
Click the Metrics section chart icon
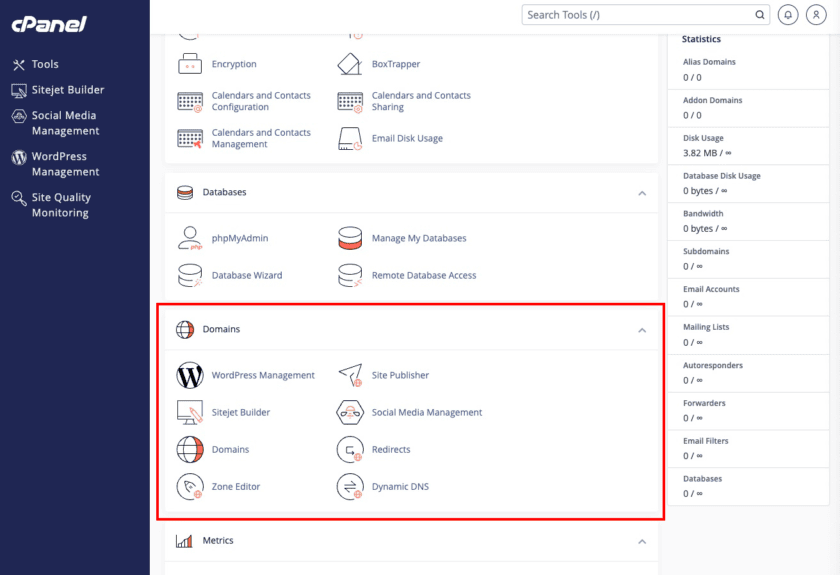point(184,541)
